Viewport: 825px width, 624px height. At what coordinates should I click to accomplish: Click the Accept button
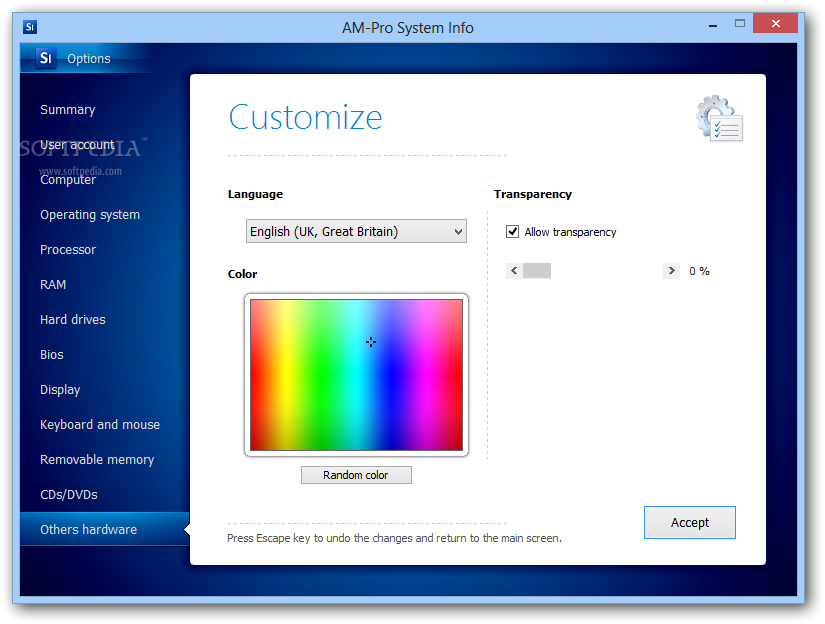coord(690,522)
